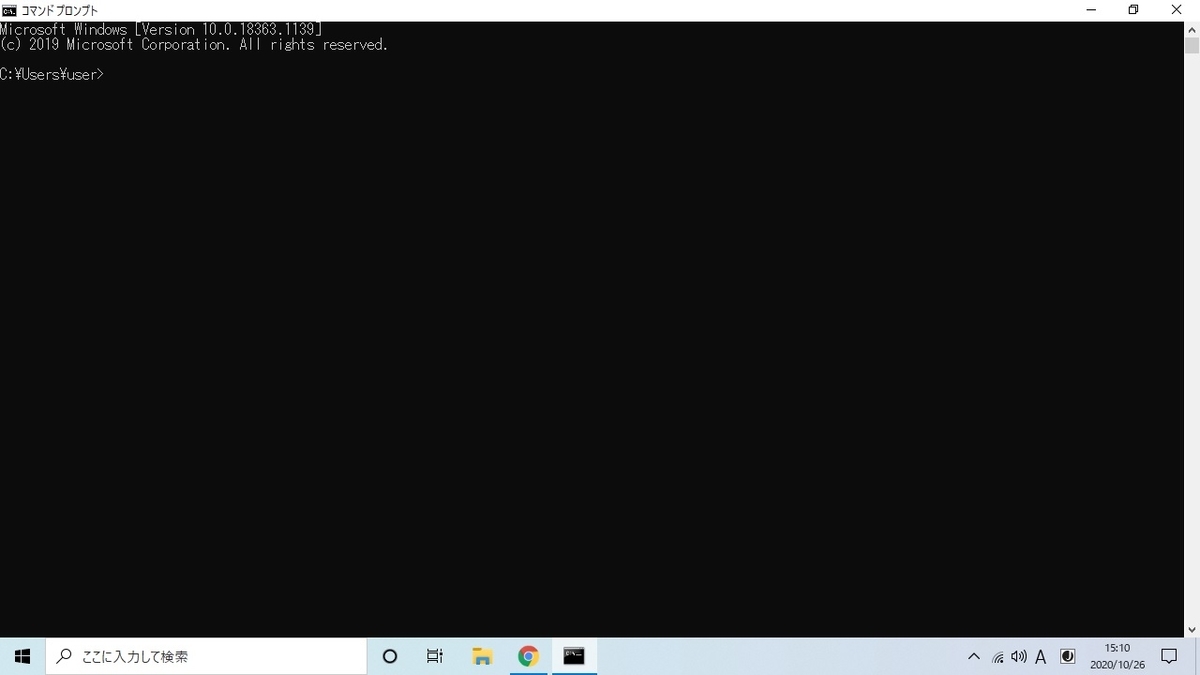The height and width of the screenshot is (675, 1200).
Task: Click the '(c) 2019 Microsoft Corporation' line
Action: (x=194, y=44)
